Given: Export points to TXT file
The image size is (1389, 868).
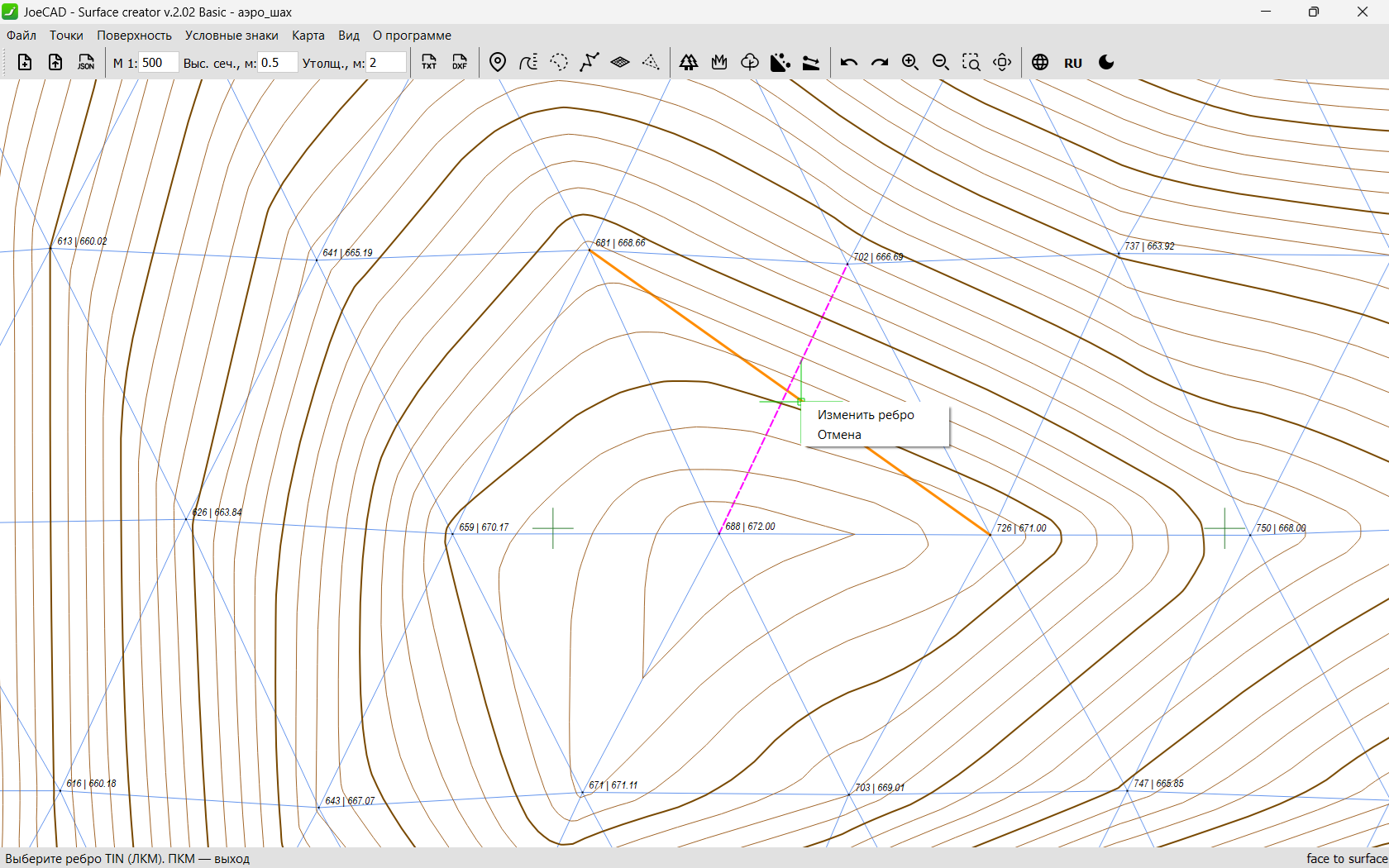Looking at the screenshot, I should (429, 63).
